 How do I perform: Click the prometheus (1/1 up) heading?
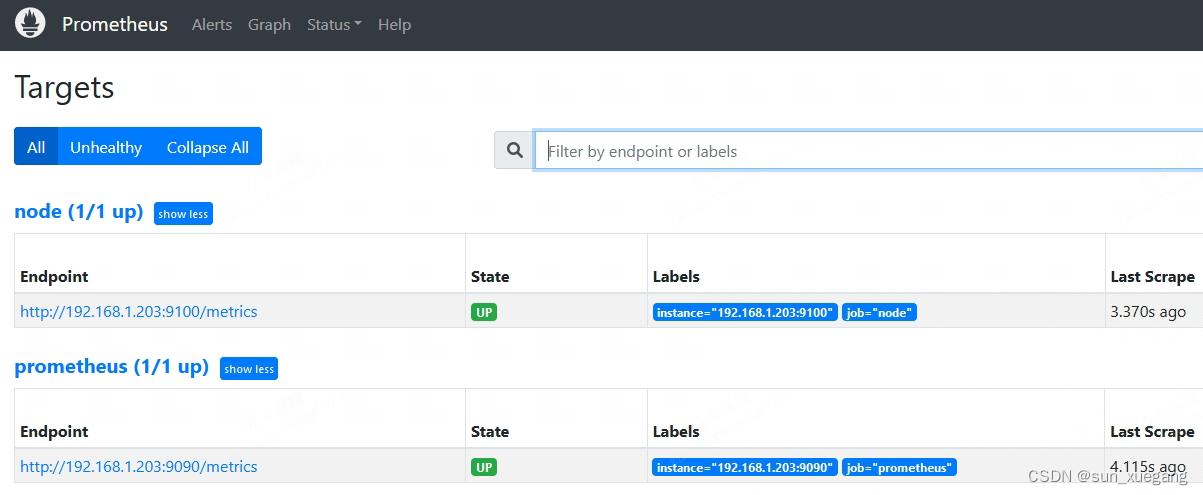click(112, 366)
